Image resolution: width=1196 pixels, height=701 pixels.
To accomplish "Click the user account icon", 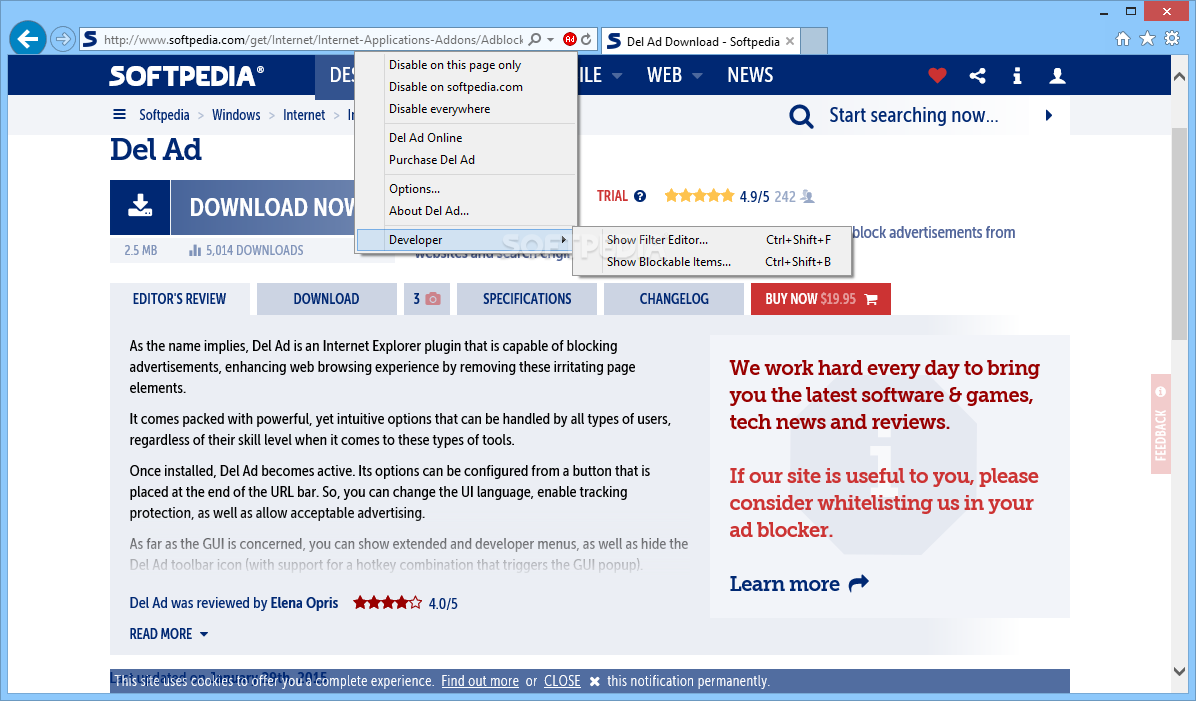I will click(x=1057, y=76).
